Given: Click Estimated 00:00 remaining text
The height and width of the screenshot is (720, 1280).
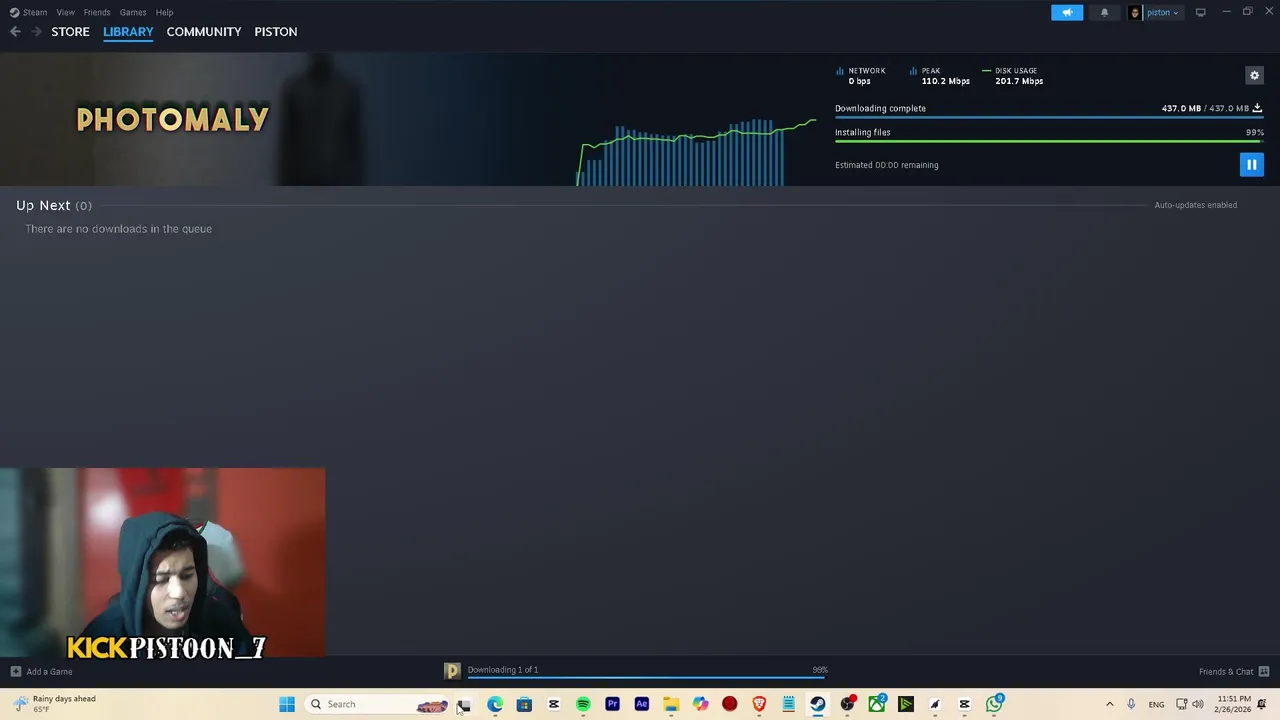Looking at the screenshot, I should 886,165.
